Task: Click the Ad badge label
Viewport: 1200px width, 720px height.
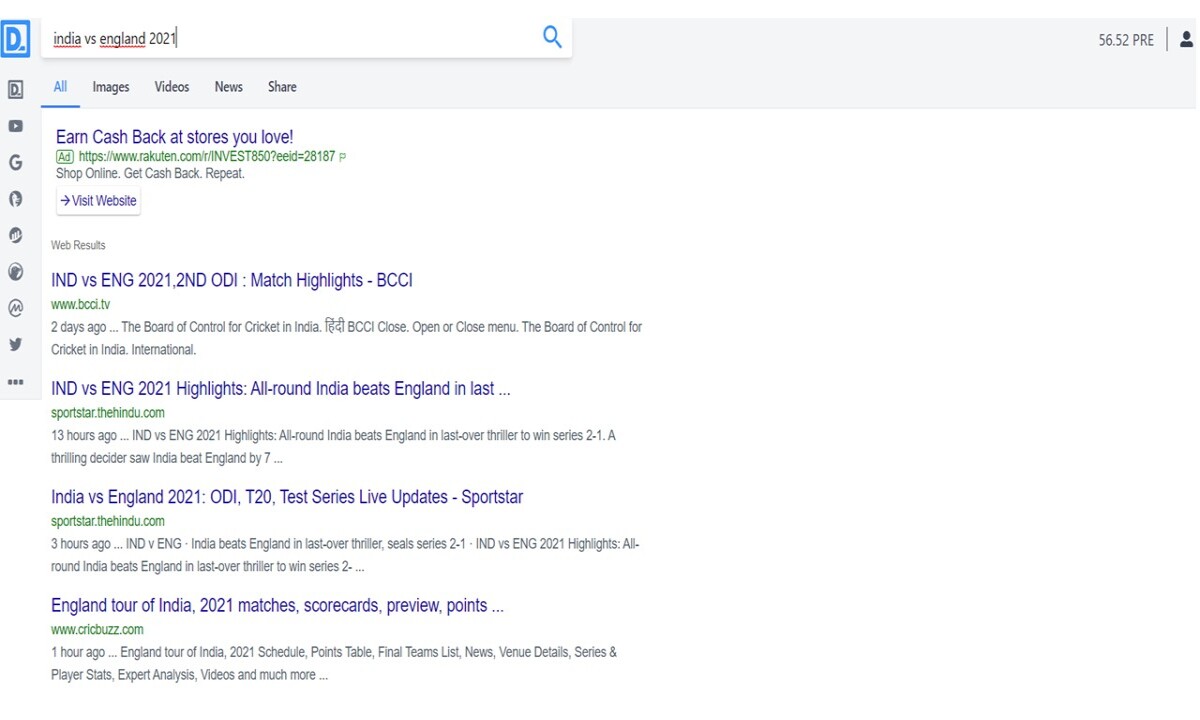Action: 65,157
